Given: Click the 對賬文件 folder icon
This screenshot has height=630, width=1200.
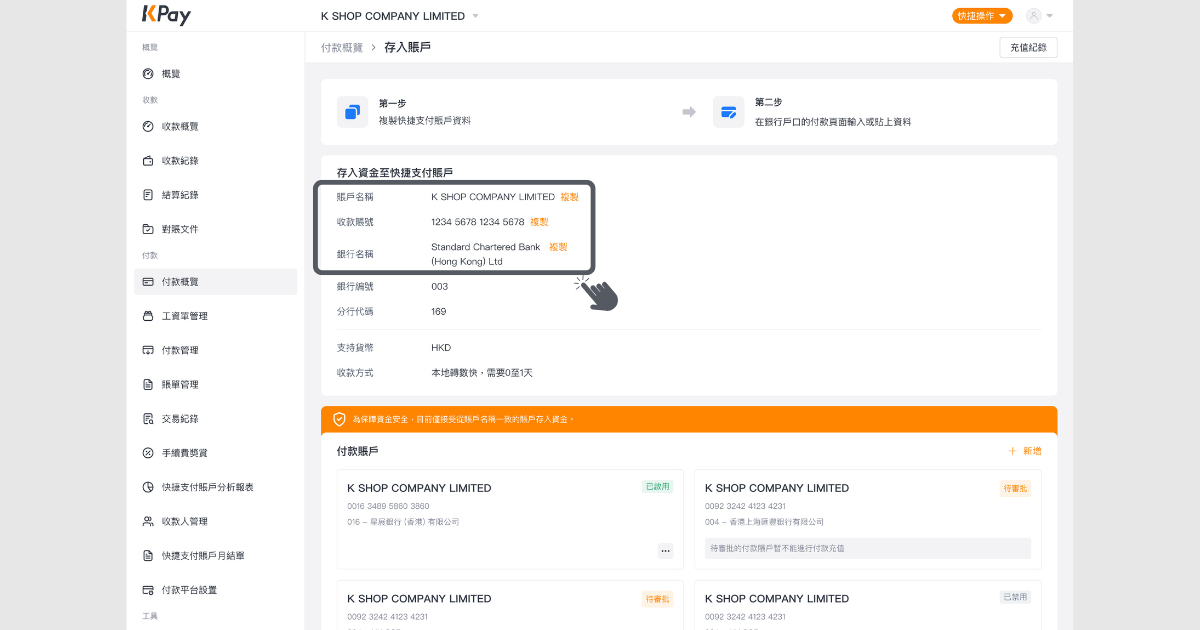Looking at the screenshot, I should click(148, 229).
